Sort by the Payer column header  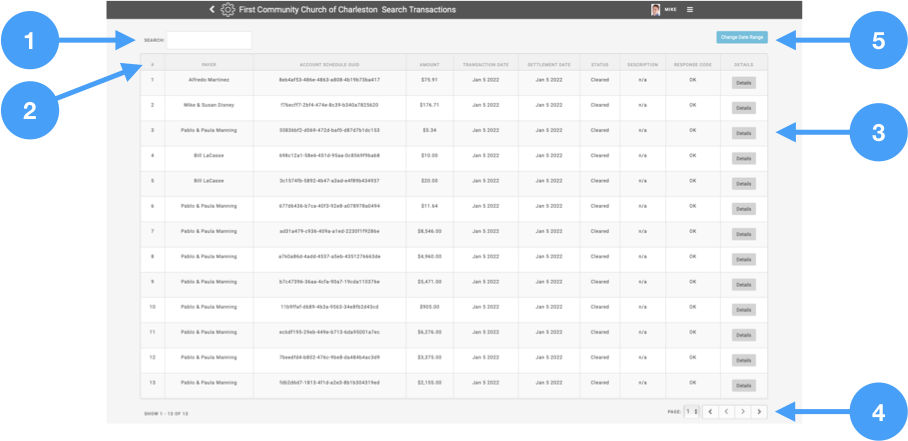click(209, 64)
